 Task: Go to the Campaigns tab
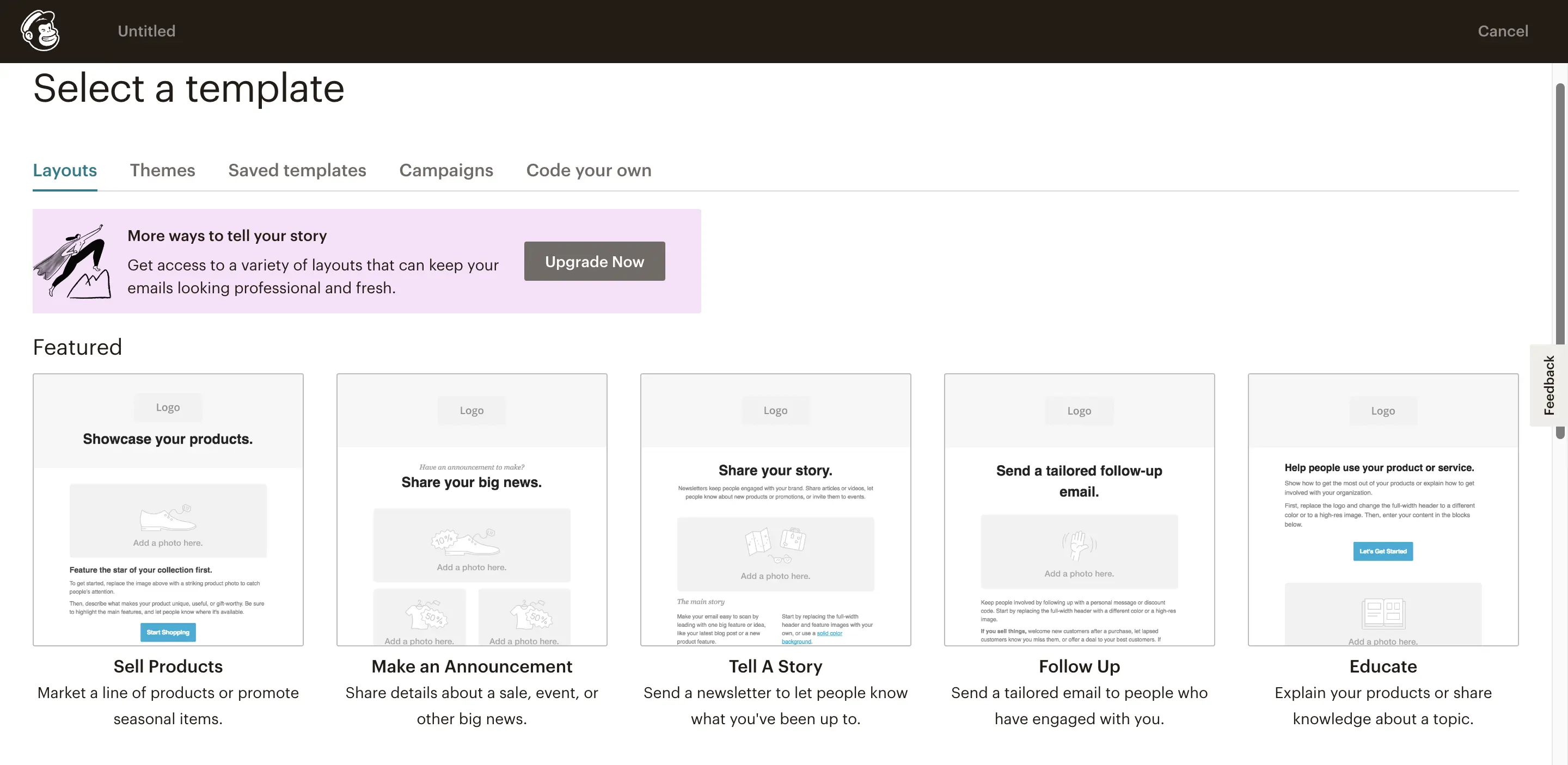(445, 170)
